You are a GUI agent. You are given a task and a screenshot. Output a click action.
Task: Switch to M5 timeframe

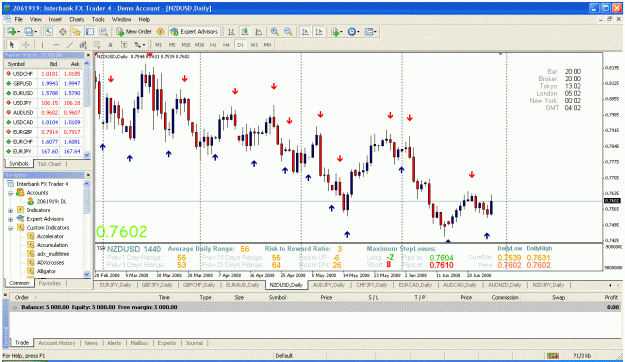click(x=172, y=45)
